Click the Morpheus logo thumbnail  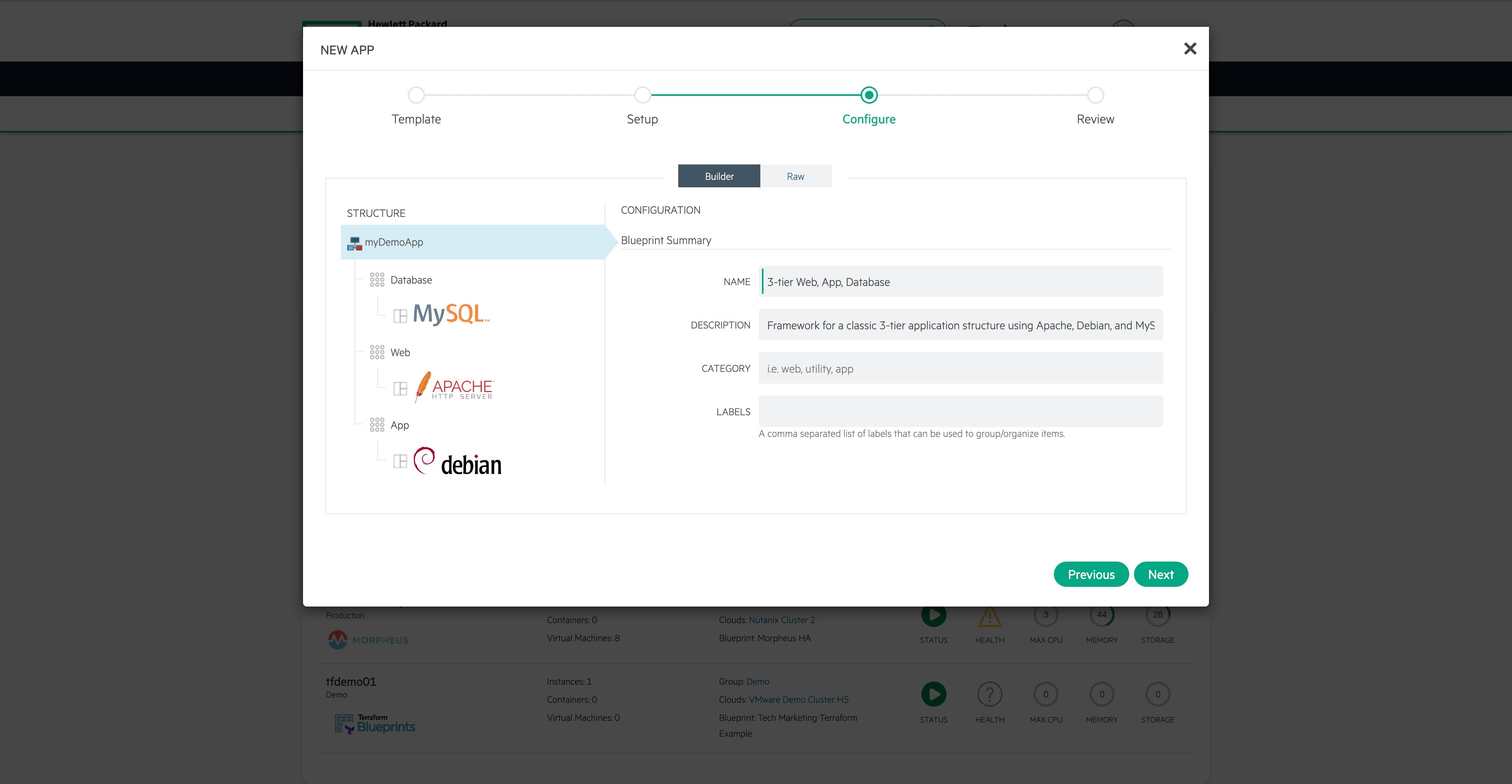tap(368, 640)
